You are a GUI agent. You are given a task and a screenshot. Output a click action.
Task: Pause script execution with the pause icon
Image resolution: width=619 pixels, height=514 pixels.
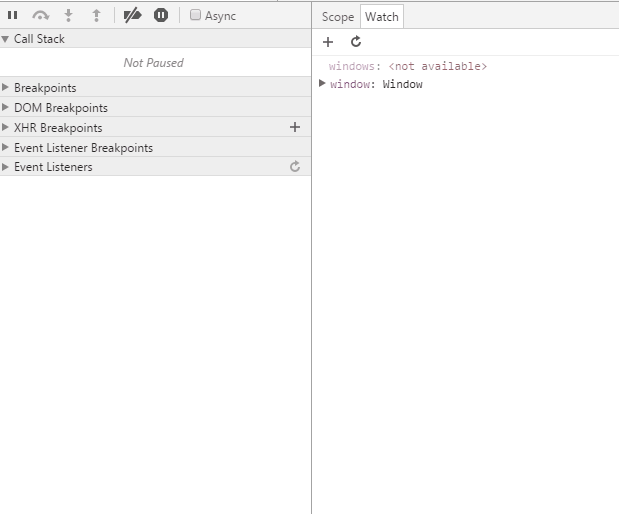12,15
